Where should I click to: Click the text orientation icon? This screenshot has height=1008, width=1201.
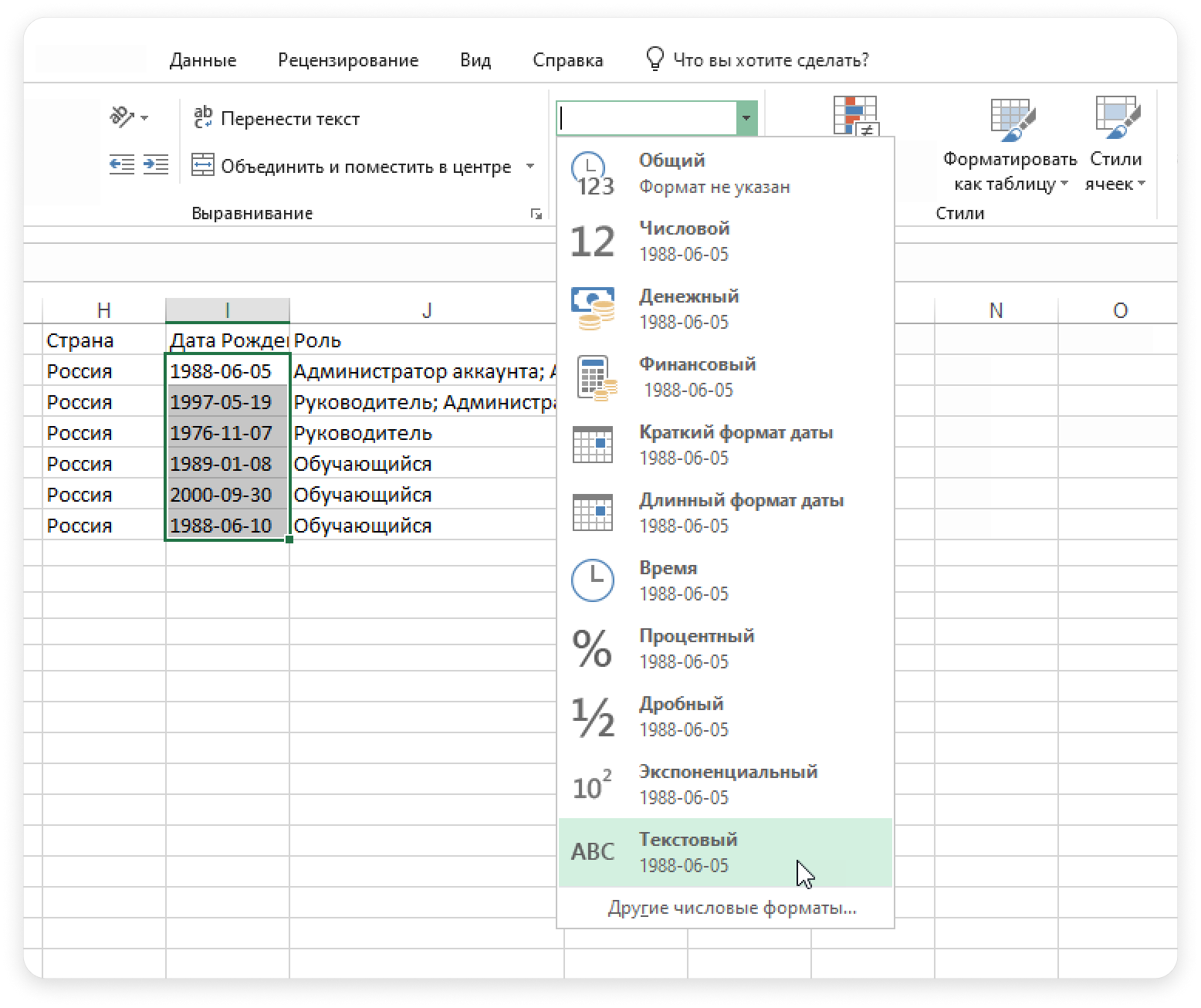pyautogui.click(x=122, y=117)
